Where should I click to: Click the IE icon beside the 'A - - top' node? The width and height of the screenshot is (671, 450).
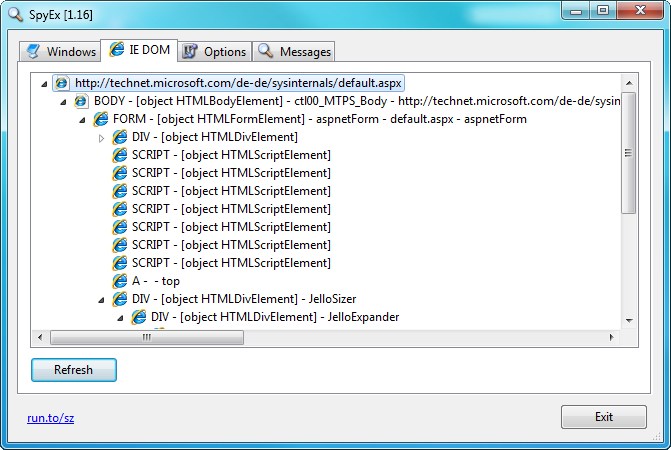click(120, 281)
